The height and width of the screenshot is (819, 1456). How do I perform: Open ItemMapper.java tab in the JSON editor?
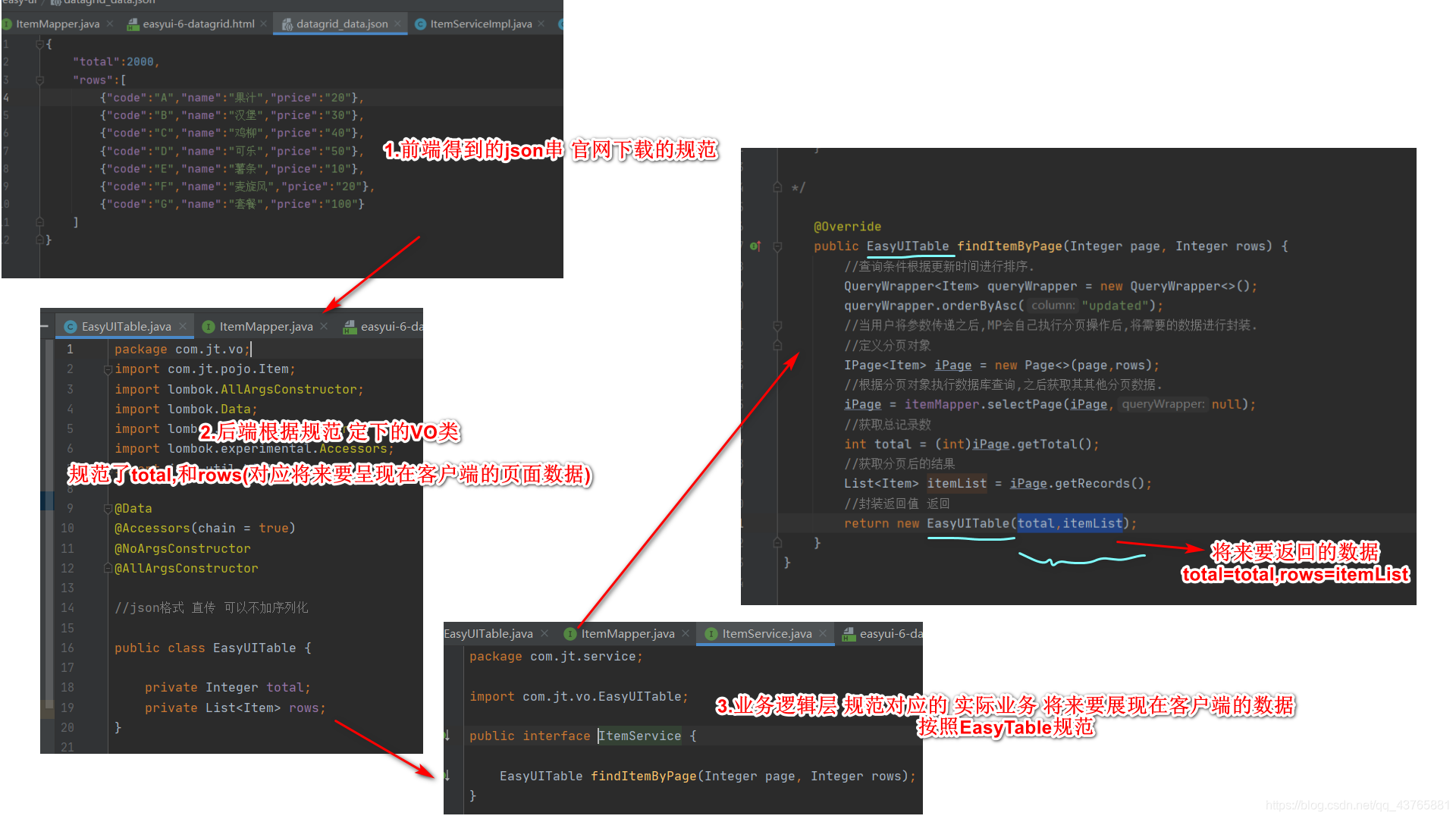point(58,24)
